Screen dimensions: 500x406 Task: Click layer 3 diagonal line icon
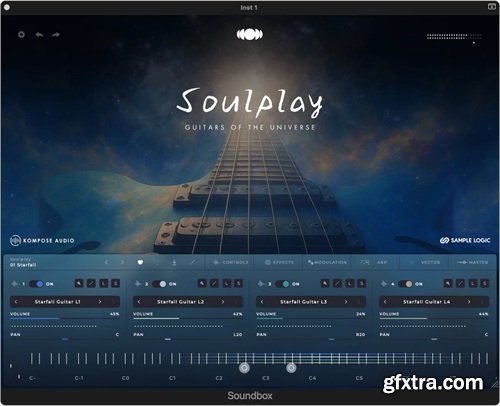337,283
